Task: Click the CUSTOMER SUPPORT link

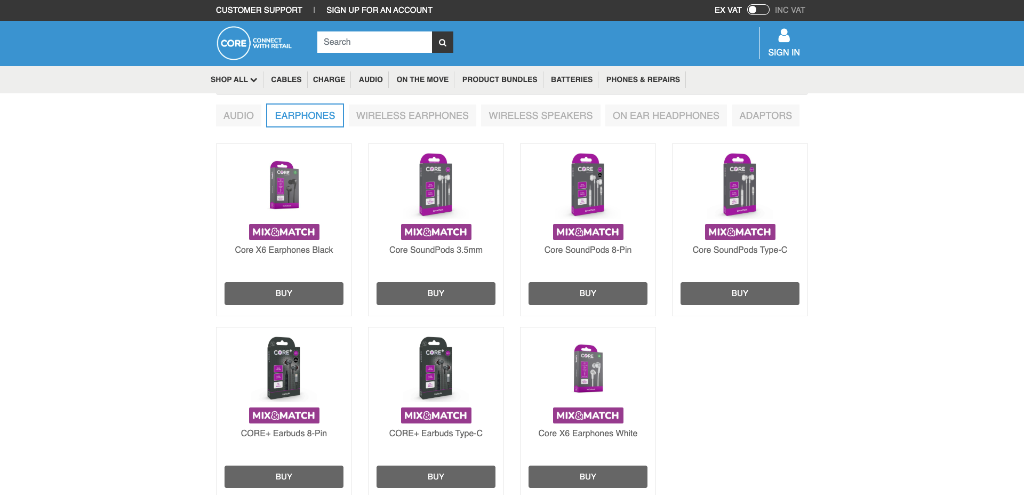Action: click(259, 10)
